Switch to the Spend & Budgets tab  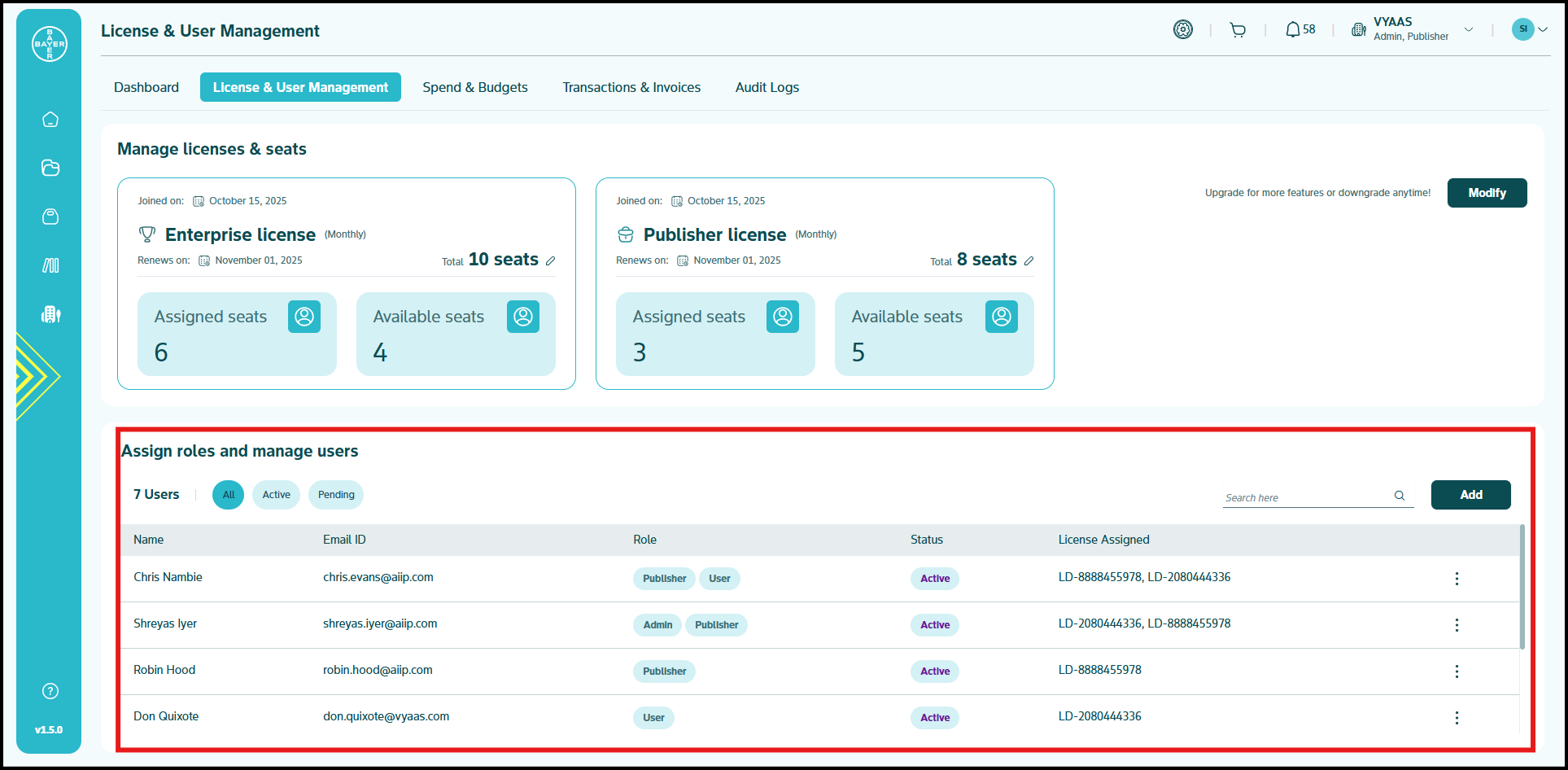(x=475, y=87)
